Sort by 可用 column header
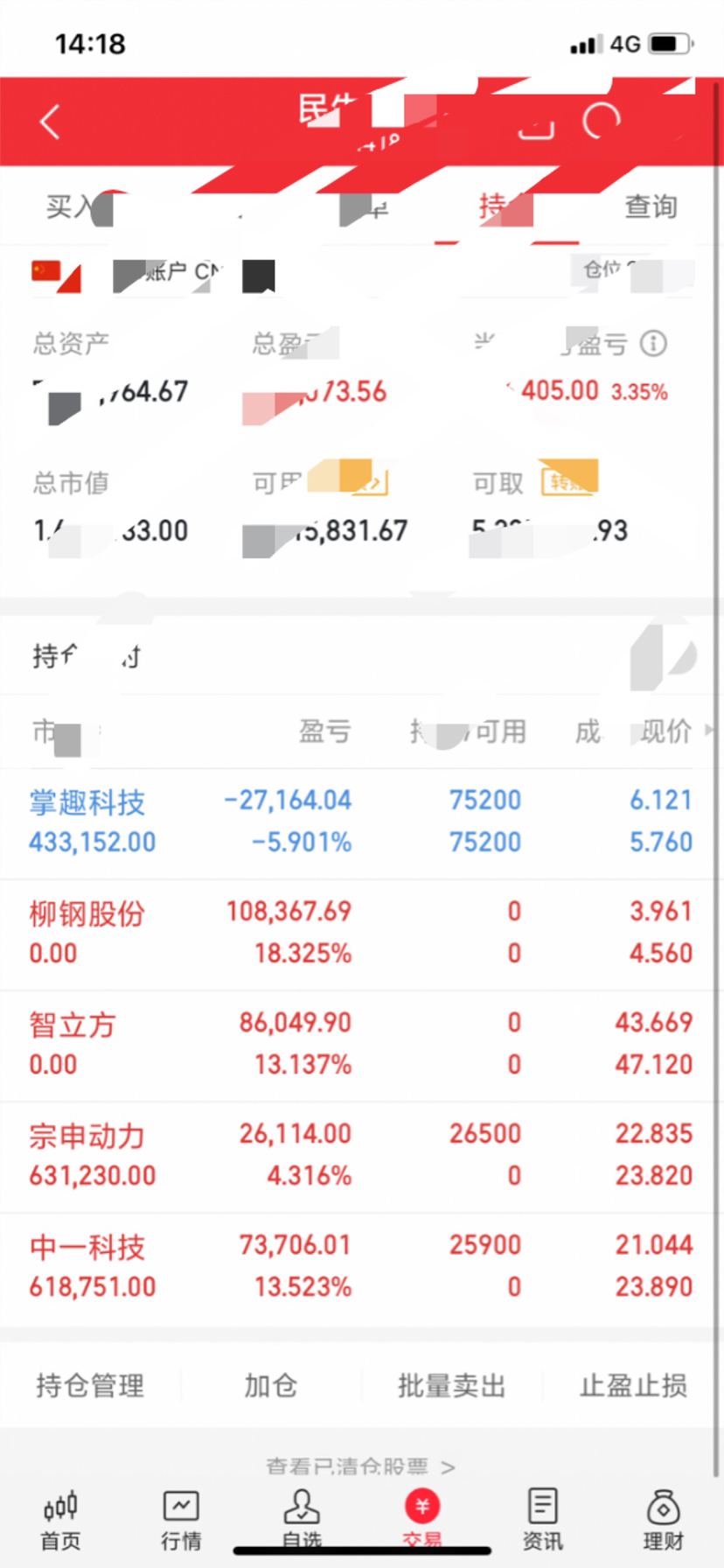724x1568 pixels. point(501,731)
